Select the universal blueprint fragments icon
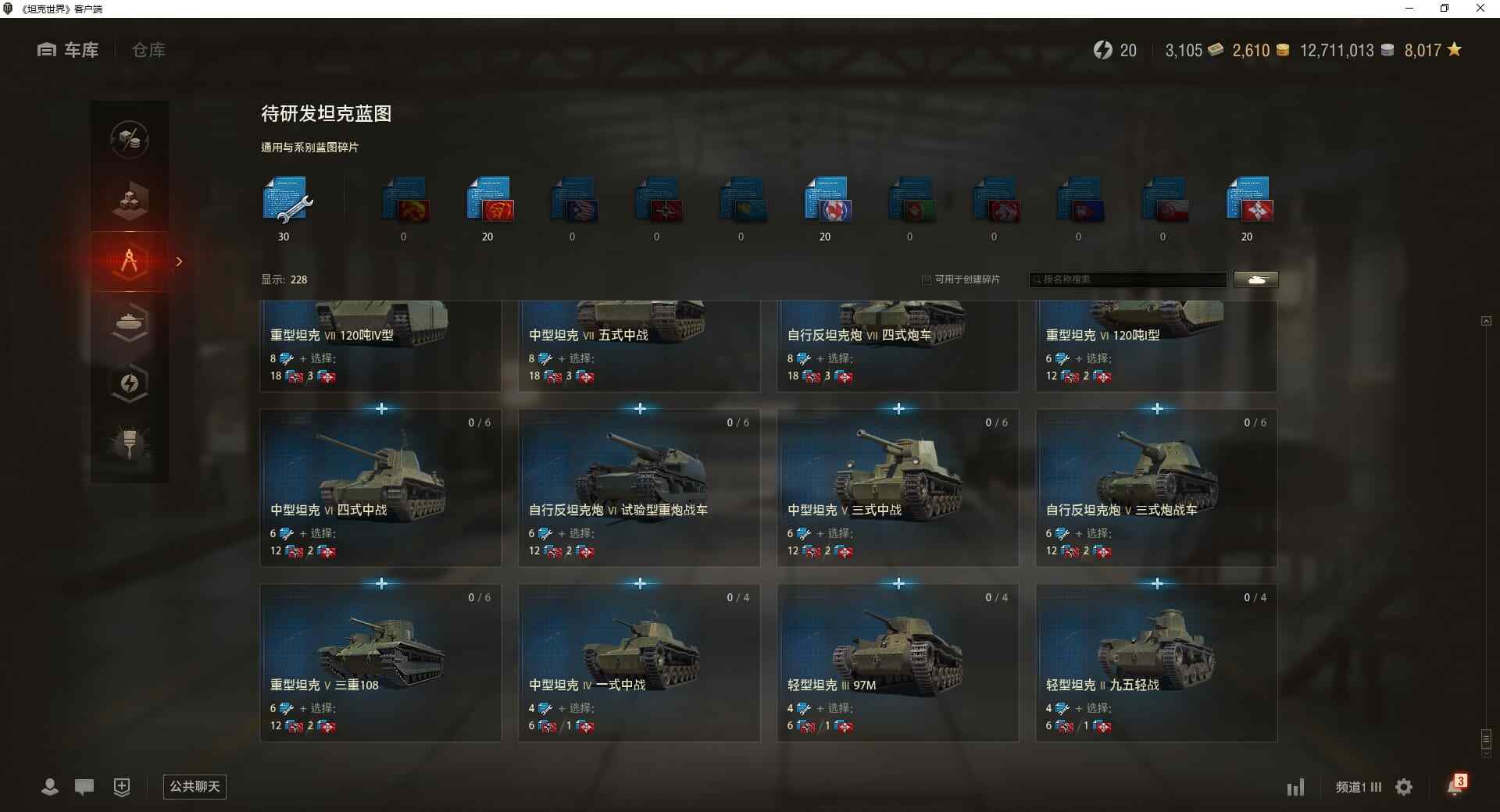 tap(287, 201)
